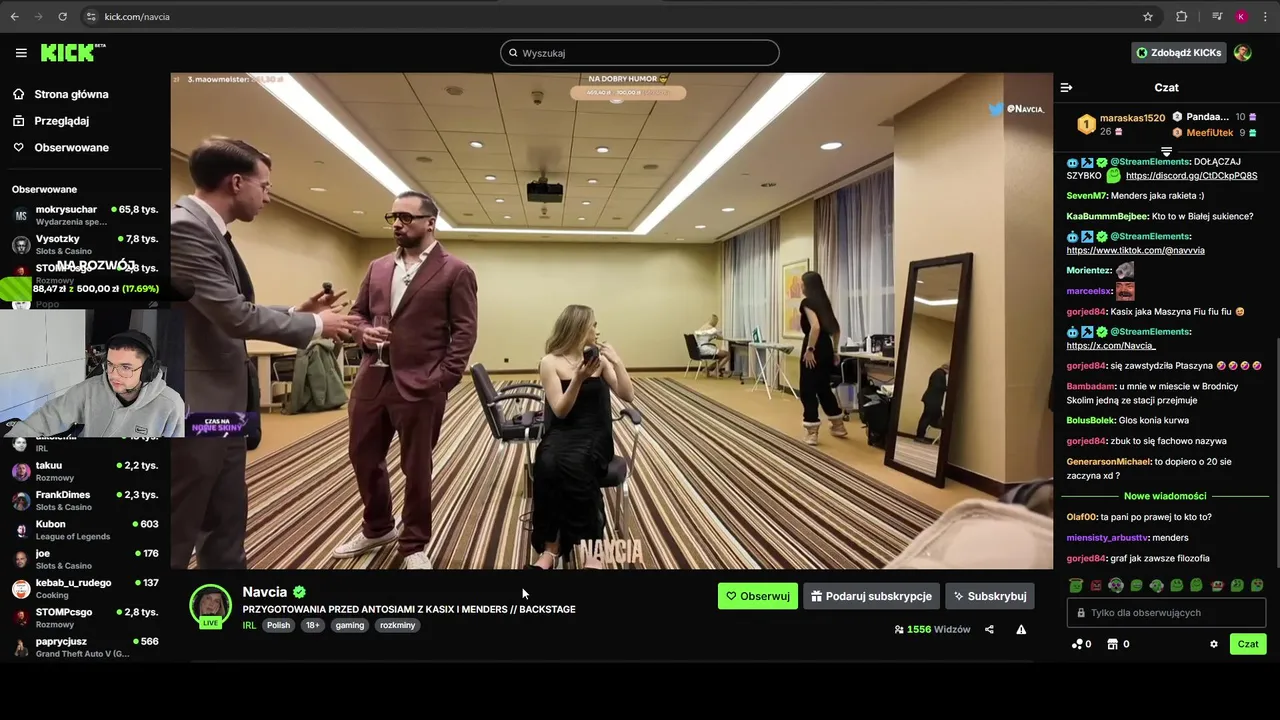Open chat settings gear

coord(1214,644)
